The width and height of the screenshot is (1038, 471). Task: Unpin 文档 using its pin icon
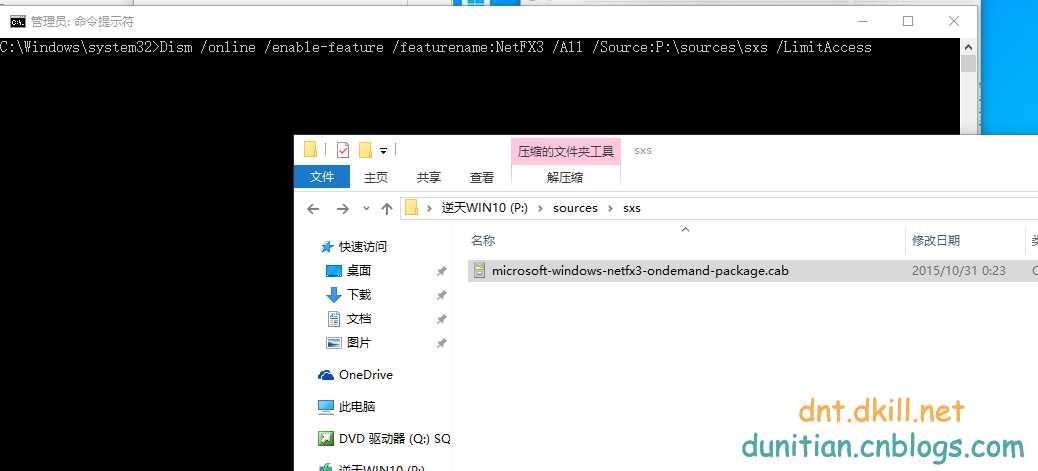click(x=442, y=319)
